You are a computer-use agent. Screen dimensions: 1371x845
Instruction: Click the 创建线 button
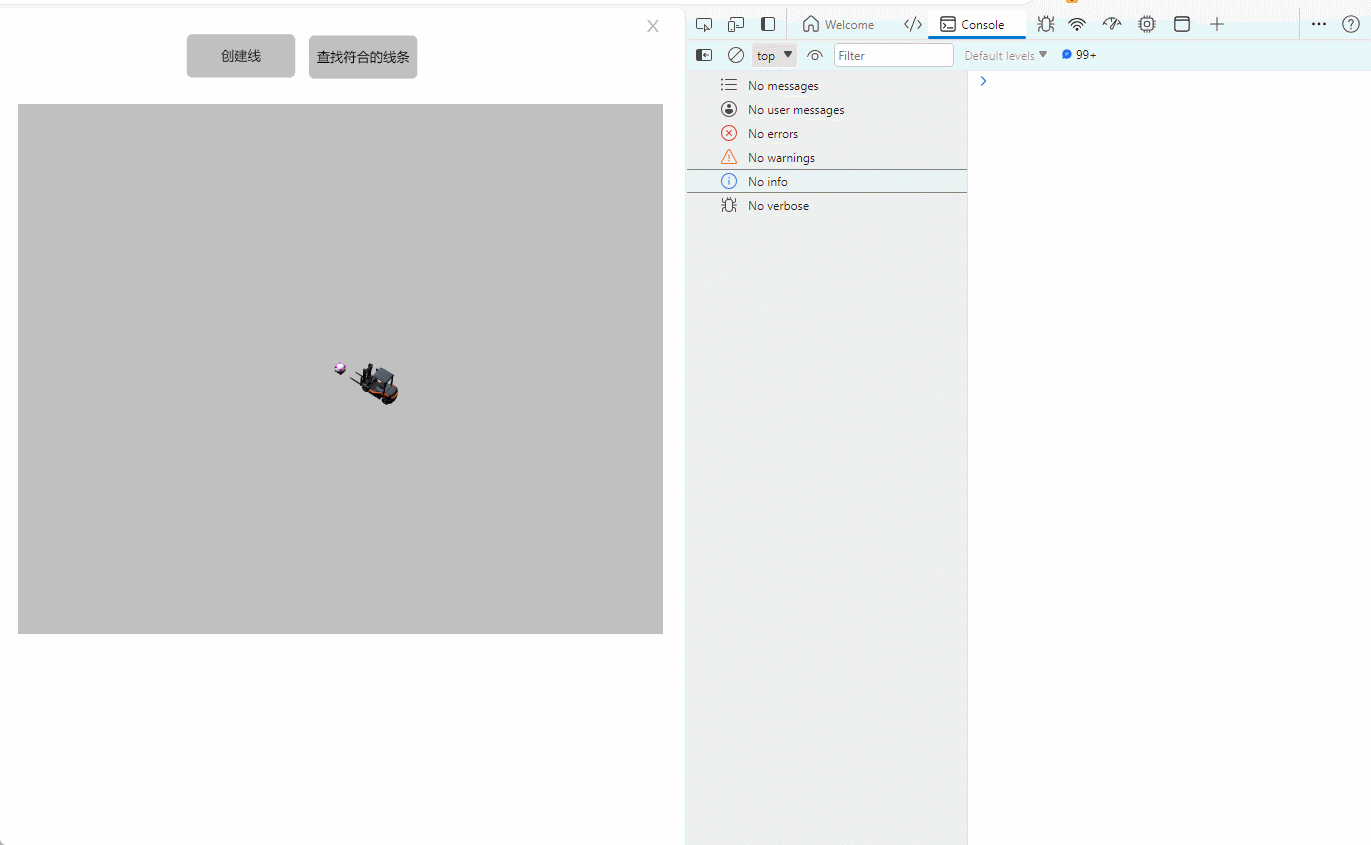pyautogui.click(x=241, y=56)
